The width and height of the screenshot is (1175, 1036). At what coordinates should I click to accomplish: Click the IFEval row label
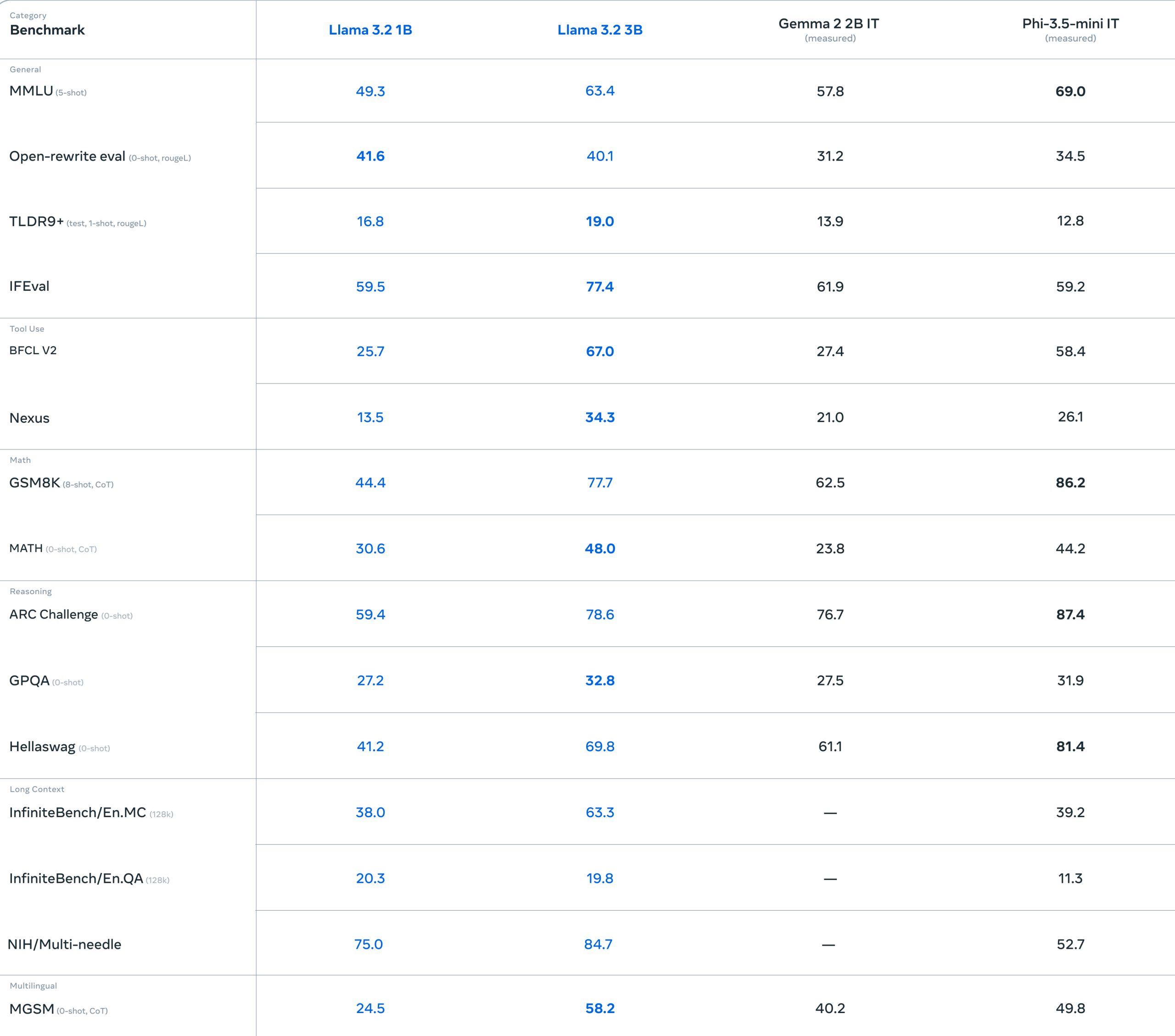29,286
